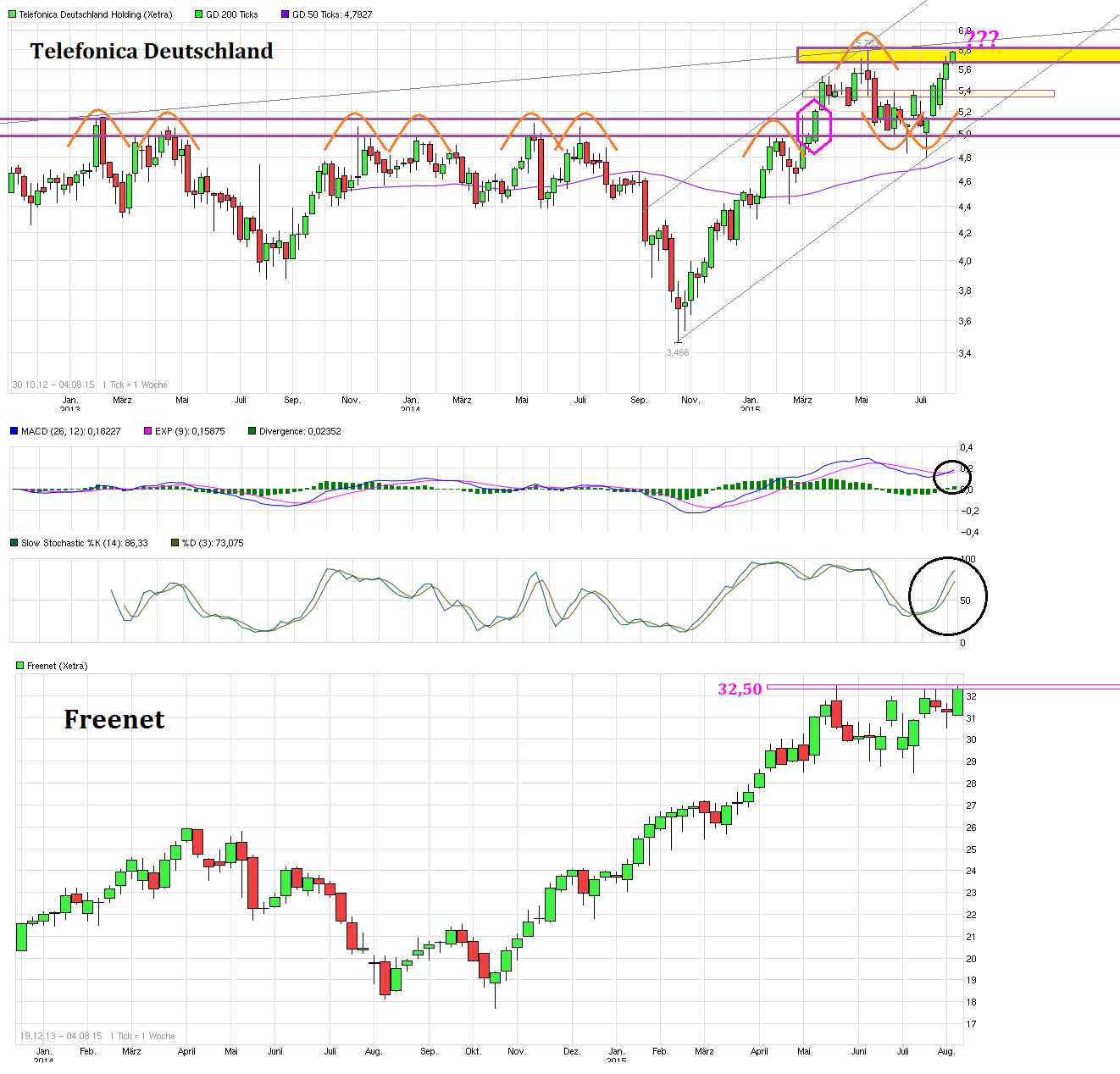Click the 32,50 resistance label on Freenet chart

coord(740,689)
